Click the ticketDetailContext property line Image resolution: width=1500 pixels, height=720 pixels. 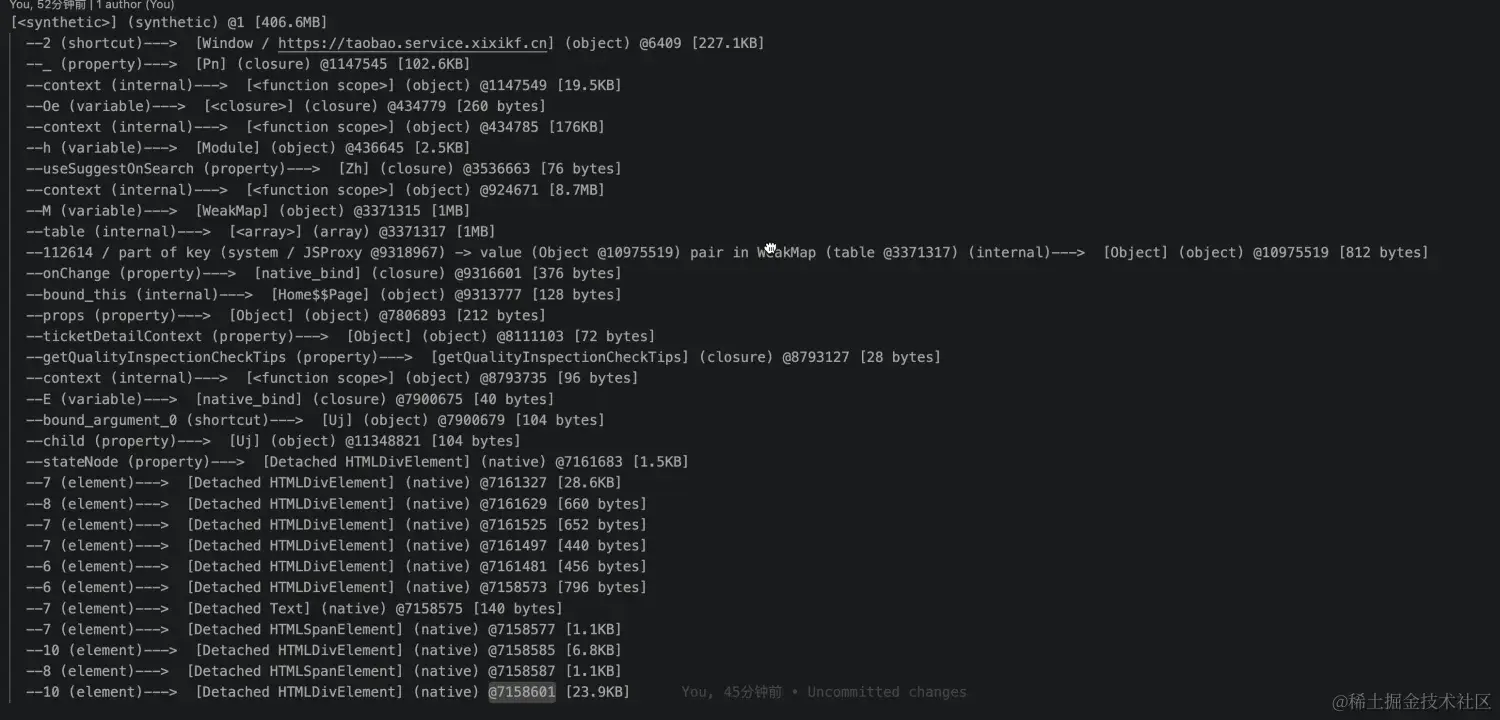340,336
